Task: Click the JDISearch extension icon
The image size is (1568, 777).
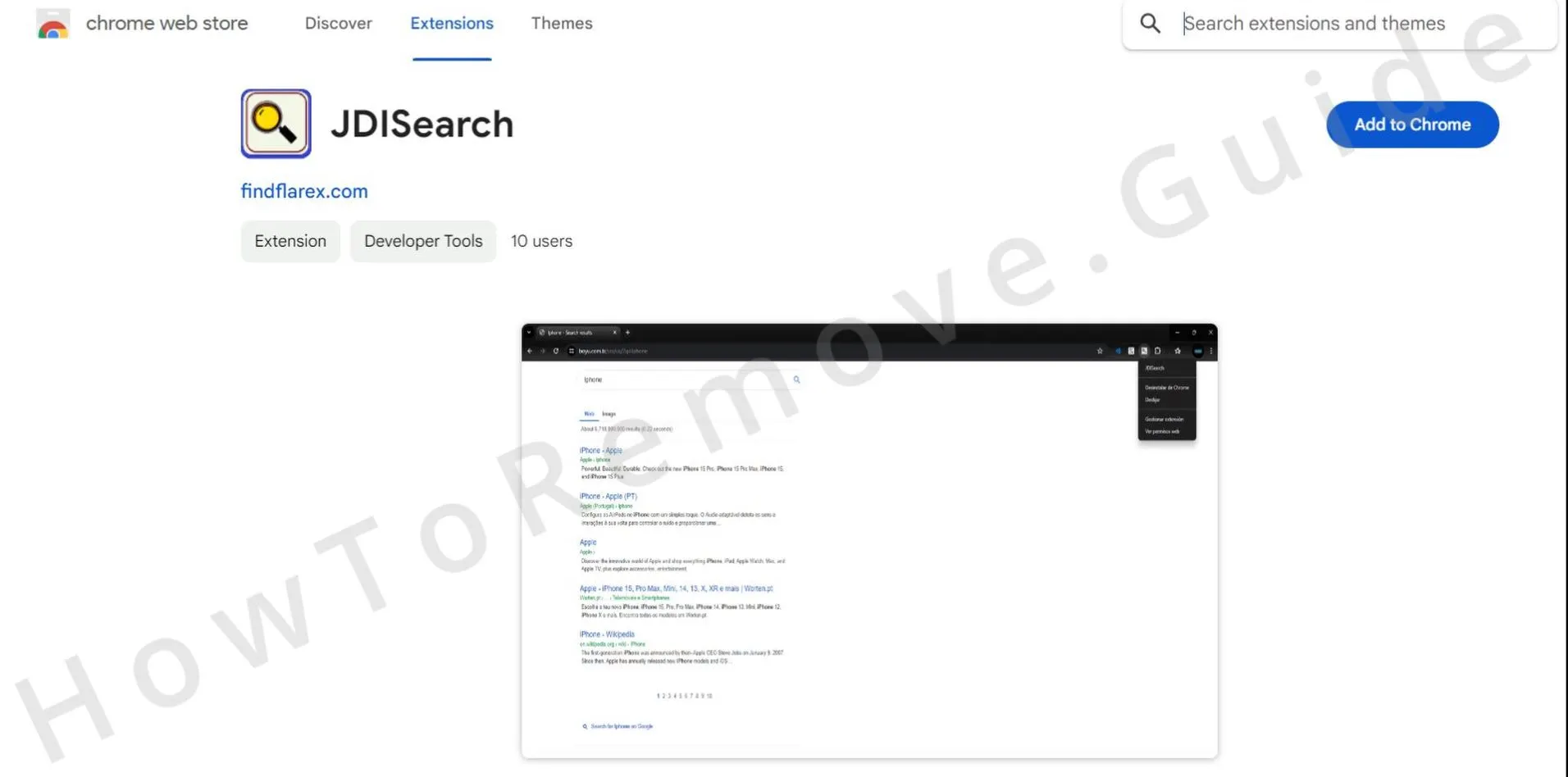Action: click(276, 124)
